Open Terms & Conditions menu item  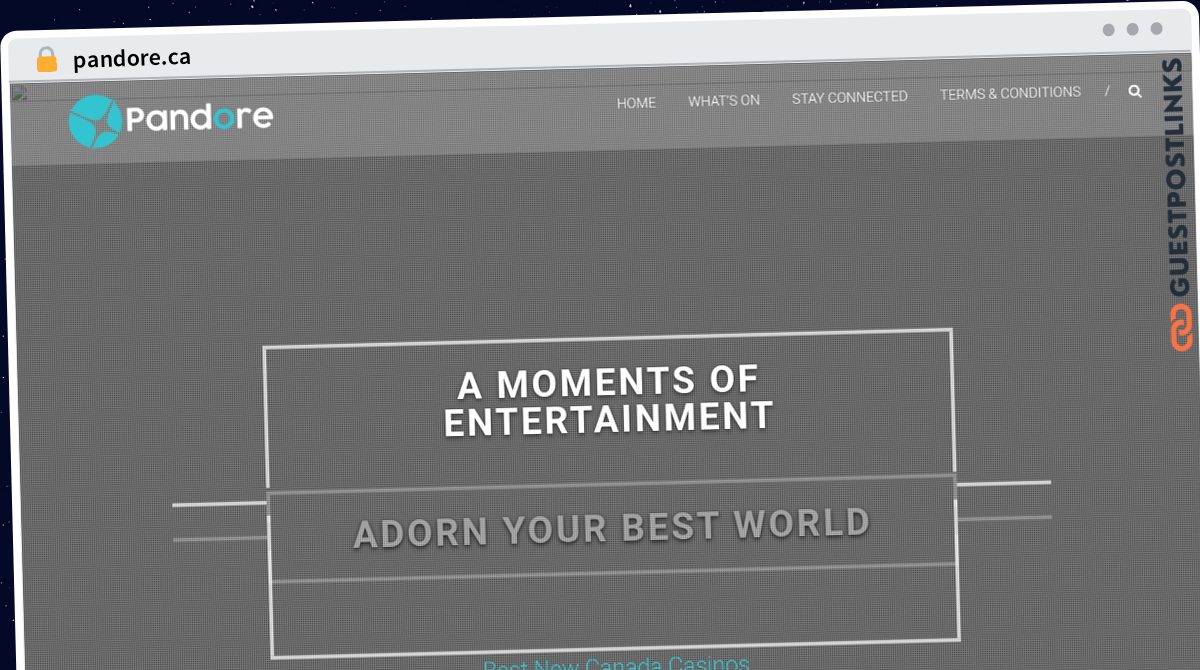click(x=1010, y=93)
